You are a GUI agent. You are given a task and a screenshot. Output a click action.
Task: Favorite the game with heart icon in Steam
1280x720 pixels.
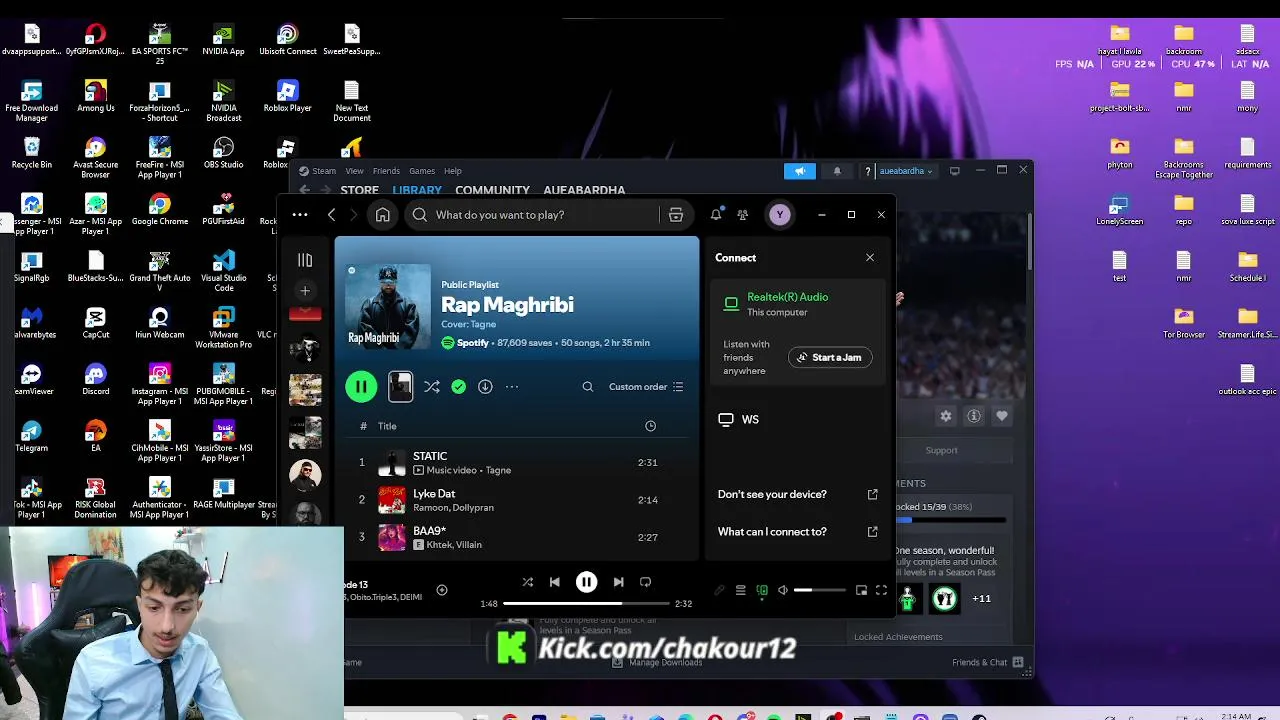pyautogui.click(x=1002, y=416)
